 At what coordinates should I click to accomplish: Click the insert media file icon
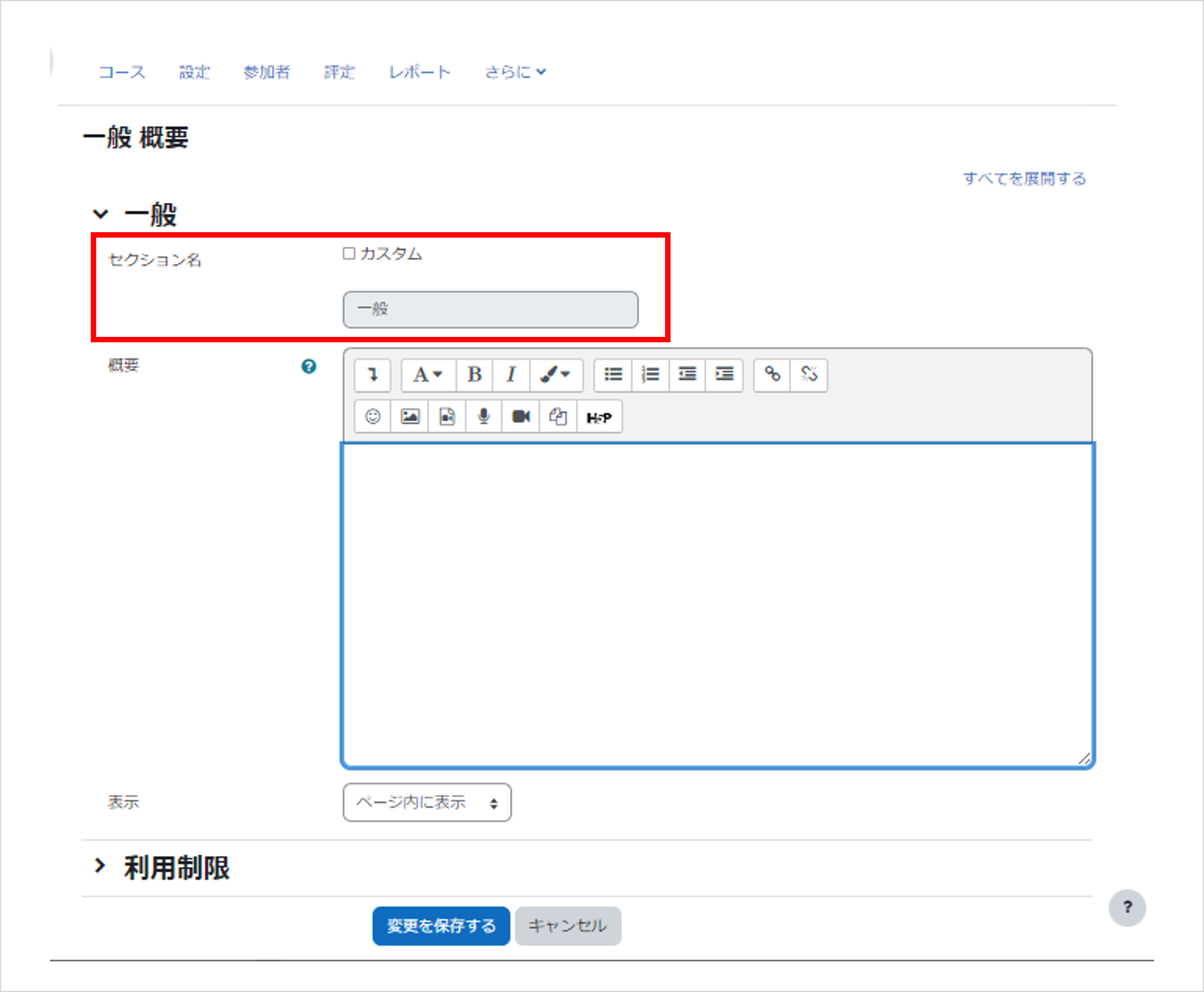point(447,416)
